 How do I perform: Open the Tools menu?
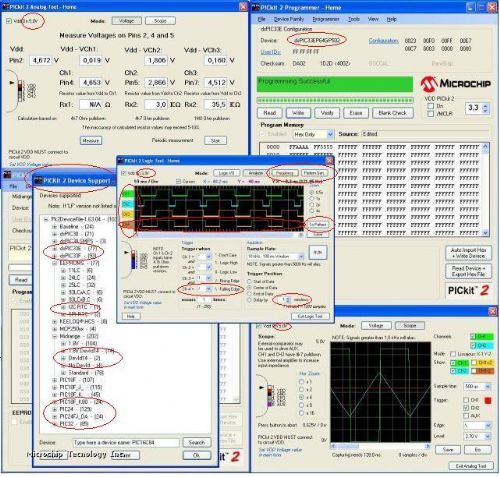point(354,19)
